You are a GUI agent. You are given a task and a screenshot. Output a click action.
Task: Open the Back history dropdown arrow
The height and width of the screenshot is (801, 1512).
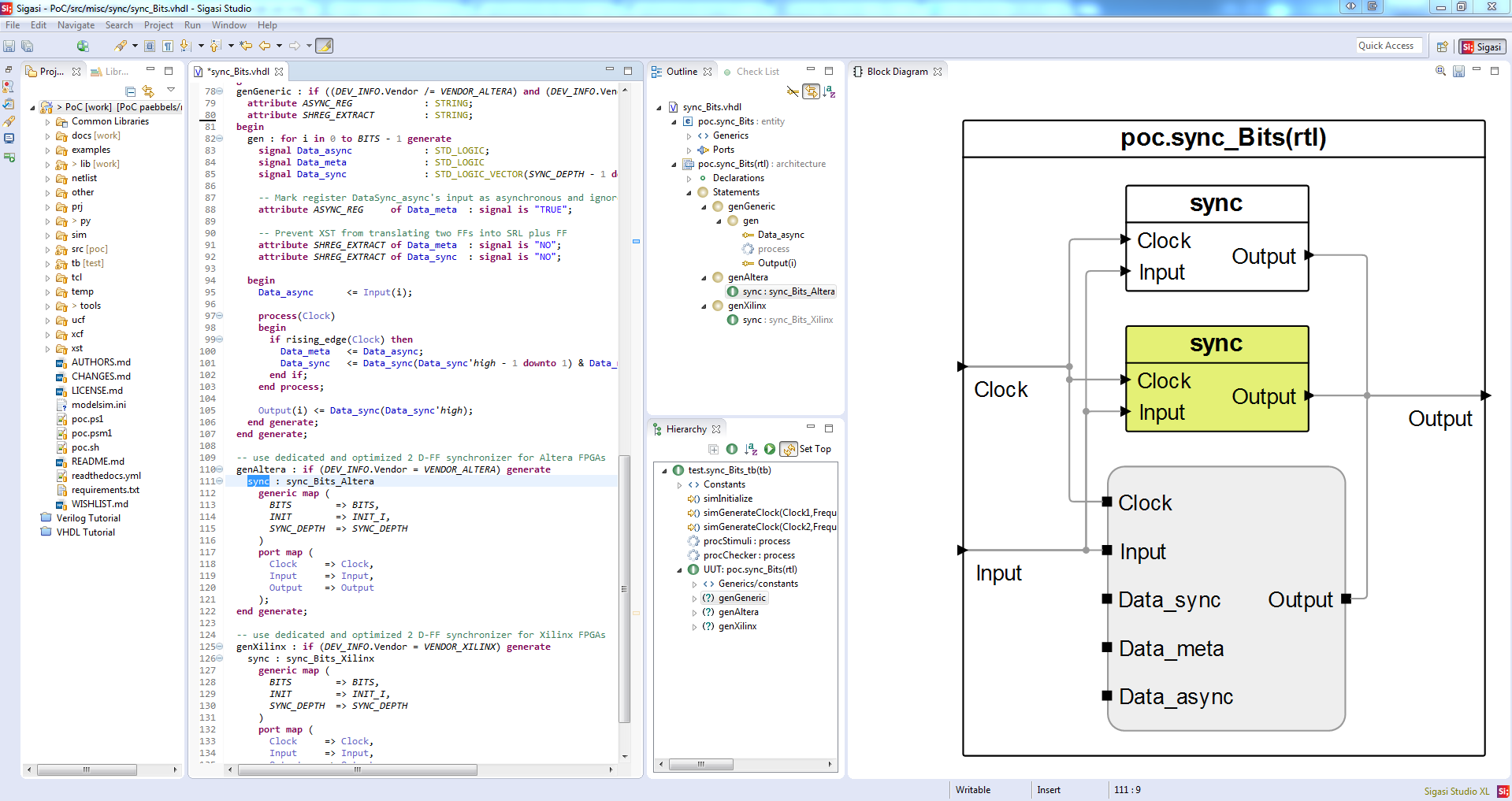pyautogui.click(x=280, y=46)
